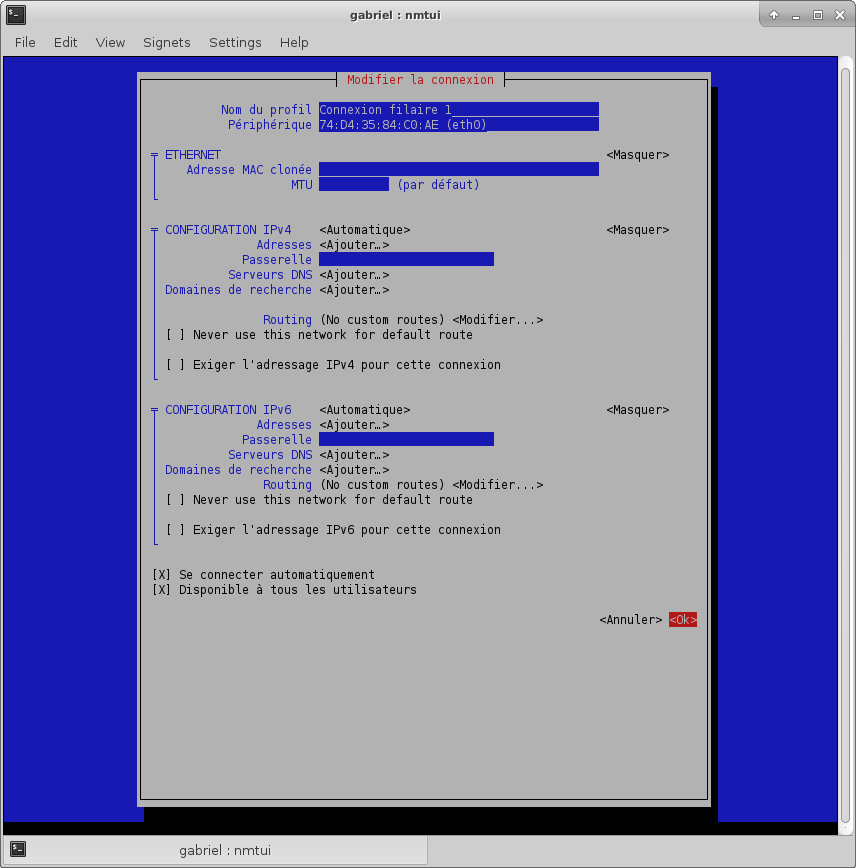Click the terminal vertical scrollbar
The width and height of the screenshot is (856, 868).
click(x=845, y=445)
